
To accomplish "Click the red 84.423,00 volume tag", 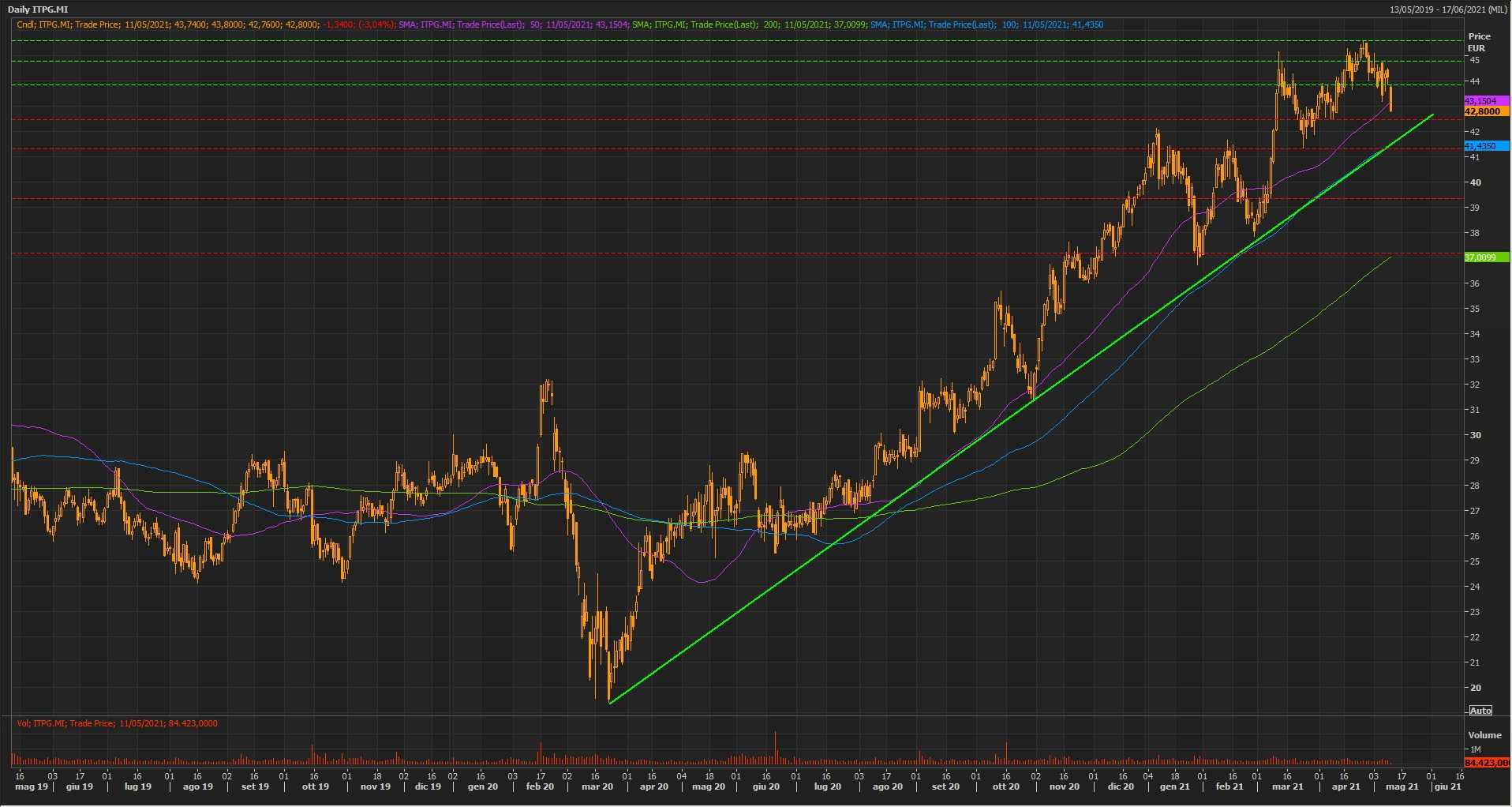I will point(1485,763).
